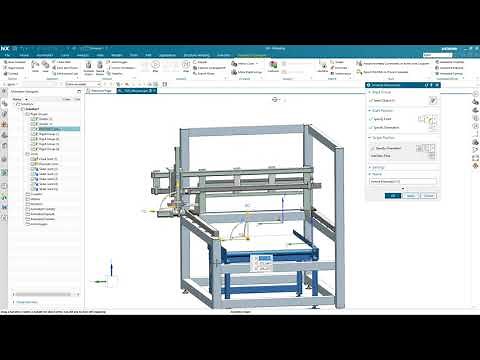480x360 pixels.
Task: Open the File tab in the ribbon
Action: [7, 55]
